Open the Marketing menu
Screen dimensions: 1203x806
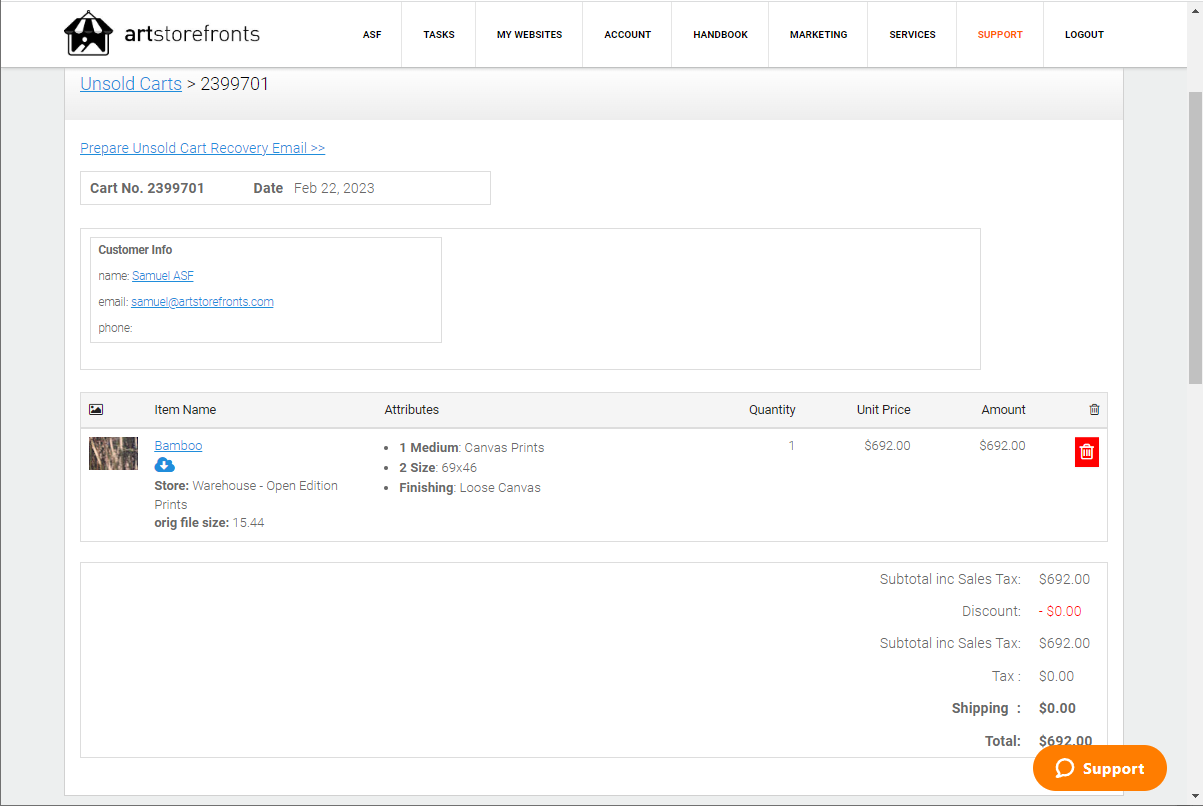click(818, 34)
